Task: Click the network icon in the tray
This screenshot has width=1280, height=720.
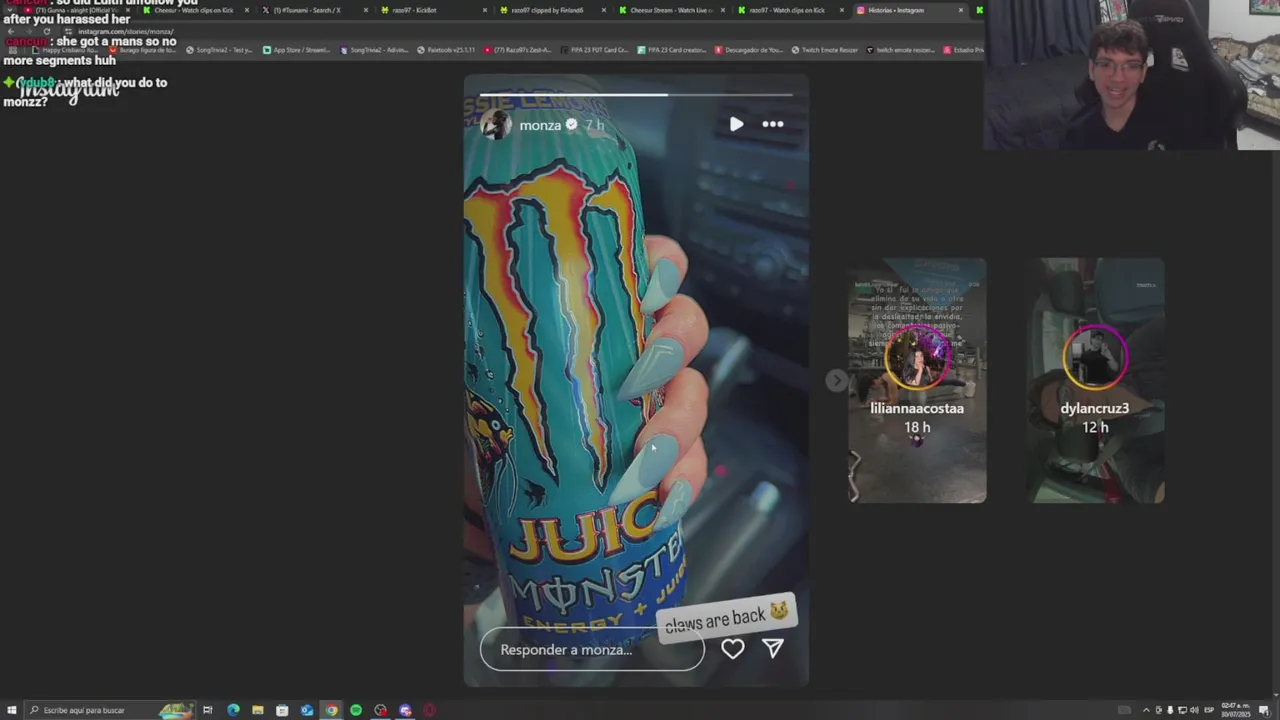Action: point(1182,710)
